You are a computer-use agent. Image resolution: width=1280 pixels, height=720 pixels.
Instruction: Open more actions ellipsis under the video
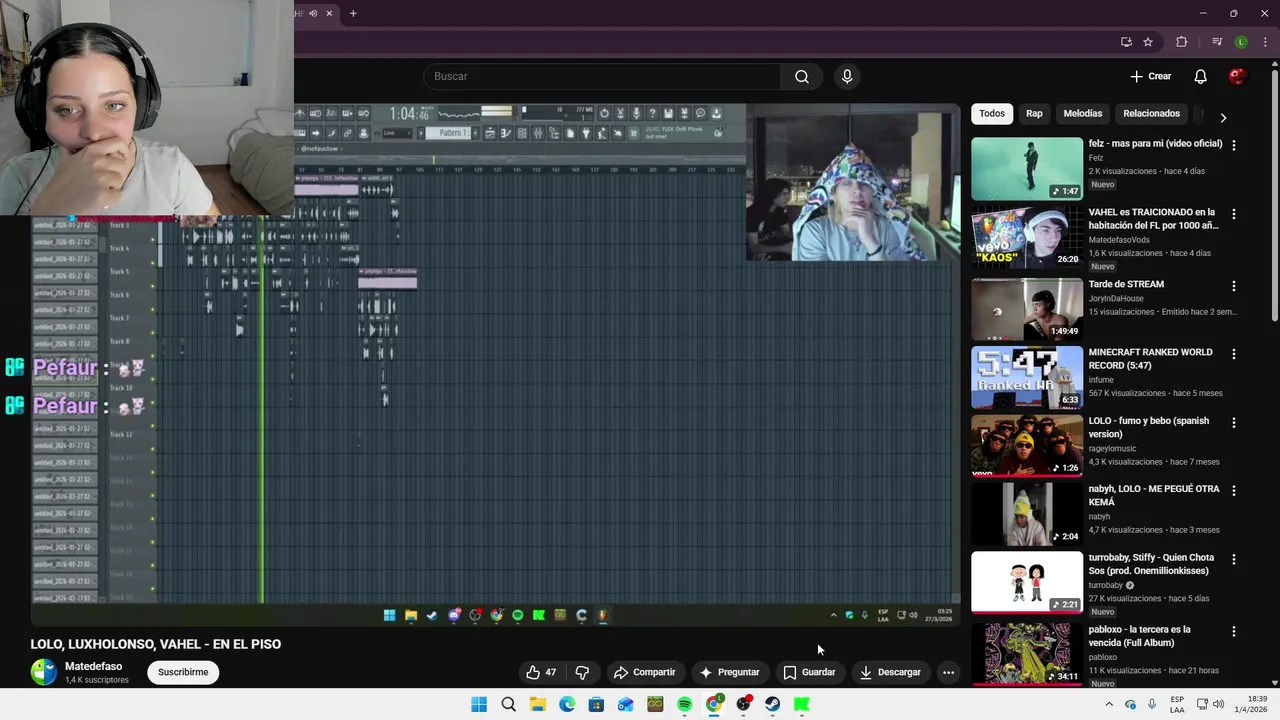click(948, 672)
